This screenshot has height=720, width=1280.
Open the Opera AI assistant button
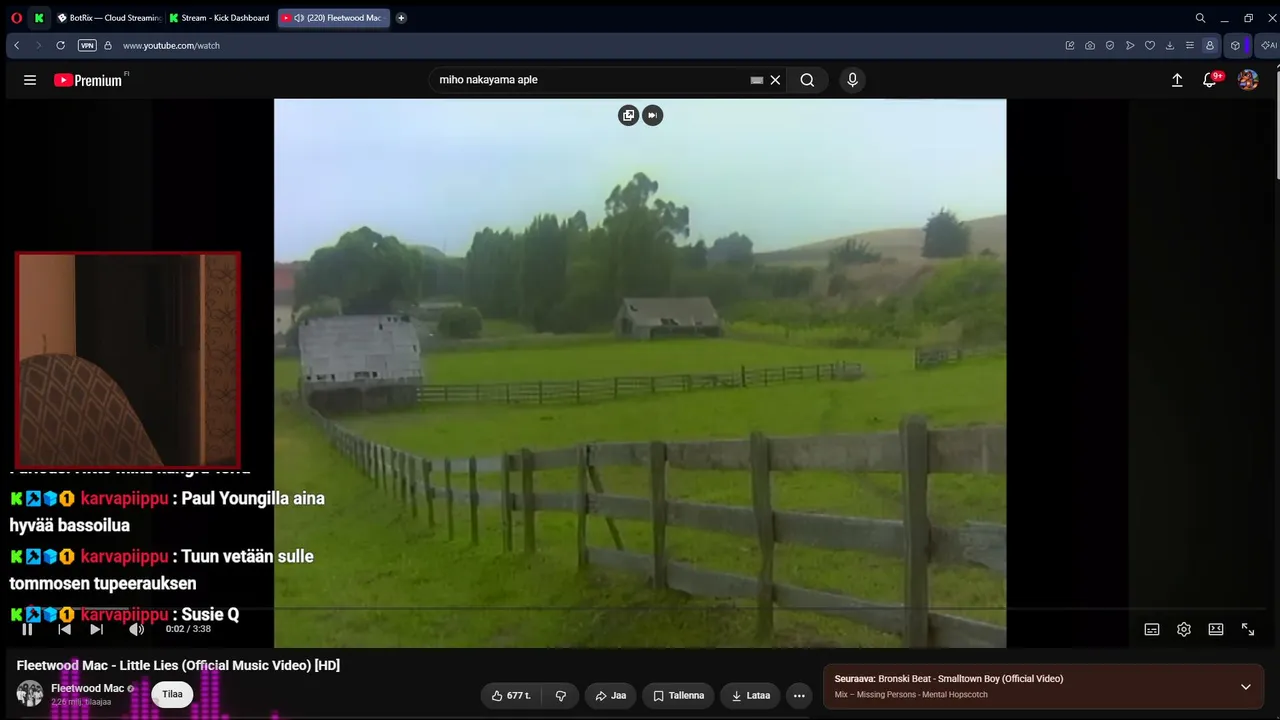tap(1268, 45)
